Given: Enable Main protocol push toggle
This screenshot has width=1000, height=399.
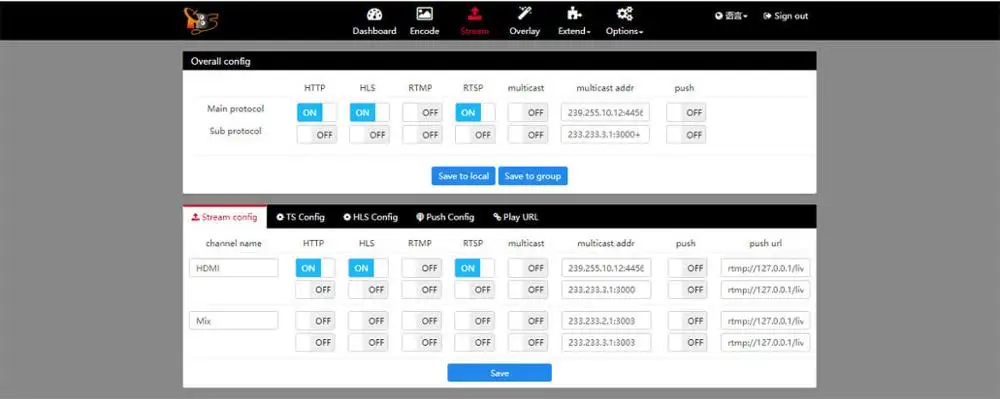Looking at the screenshot, I should click(x=686, y=113).
